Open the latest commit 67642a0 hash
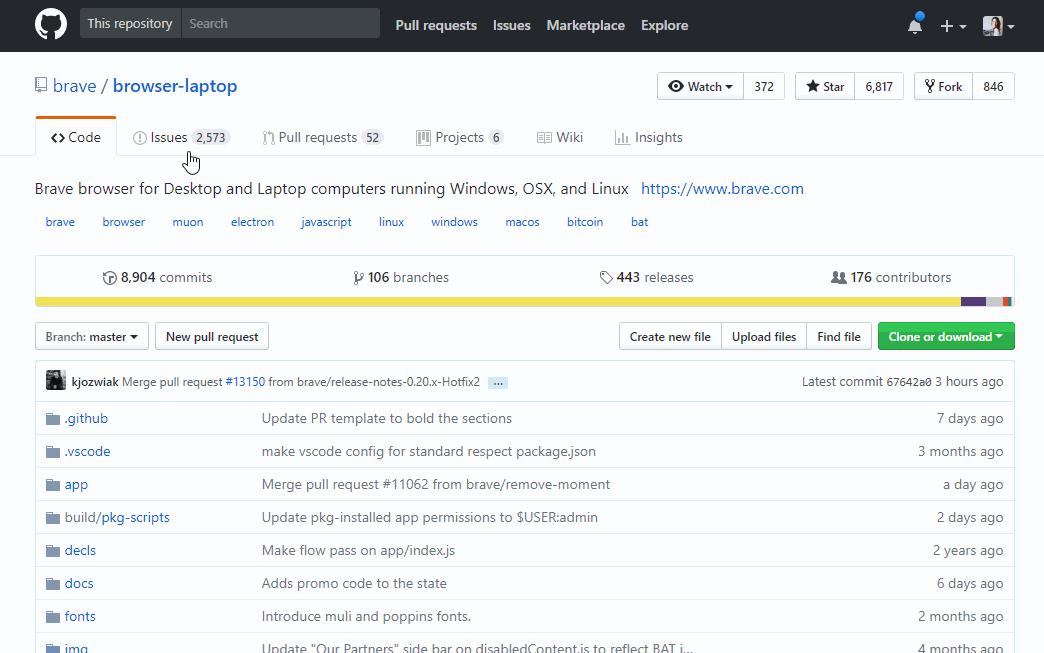Image resolution: width=1044 pixels, height=653 pixels. [908, 382]
